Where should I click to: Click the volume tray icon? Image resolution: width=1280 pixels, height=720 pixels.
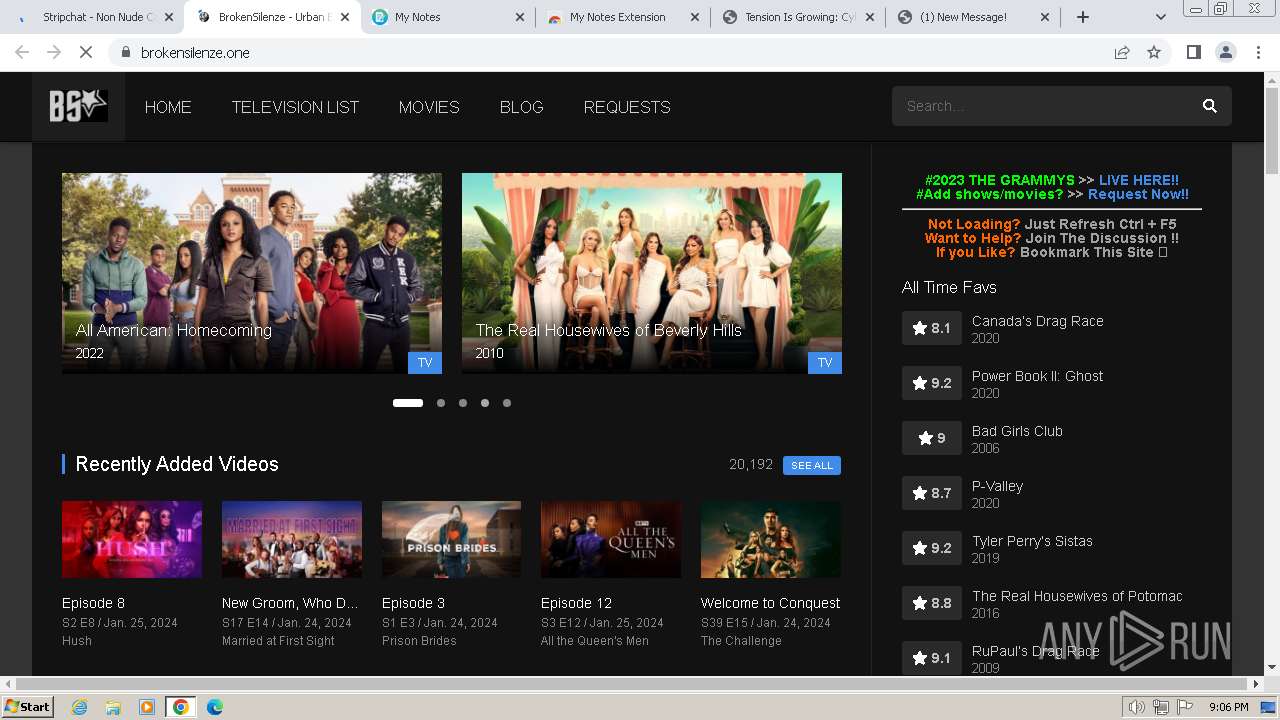pyautogui.click(x=1136, y=707)
